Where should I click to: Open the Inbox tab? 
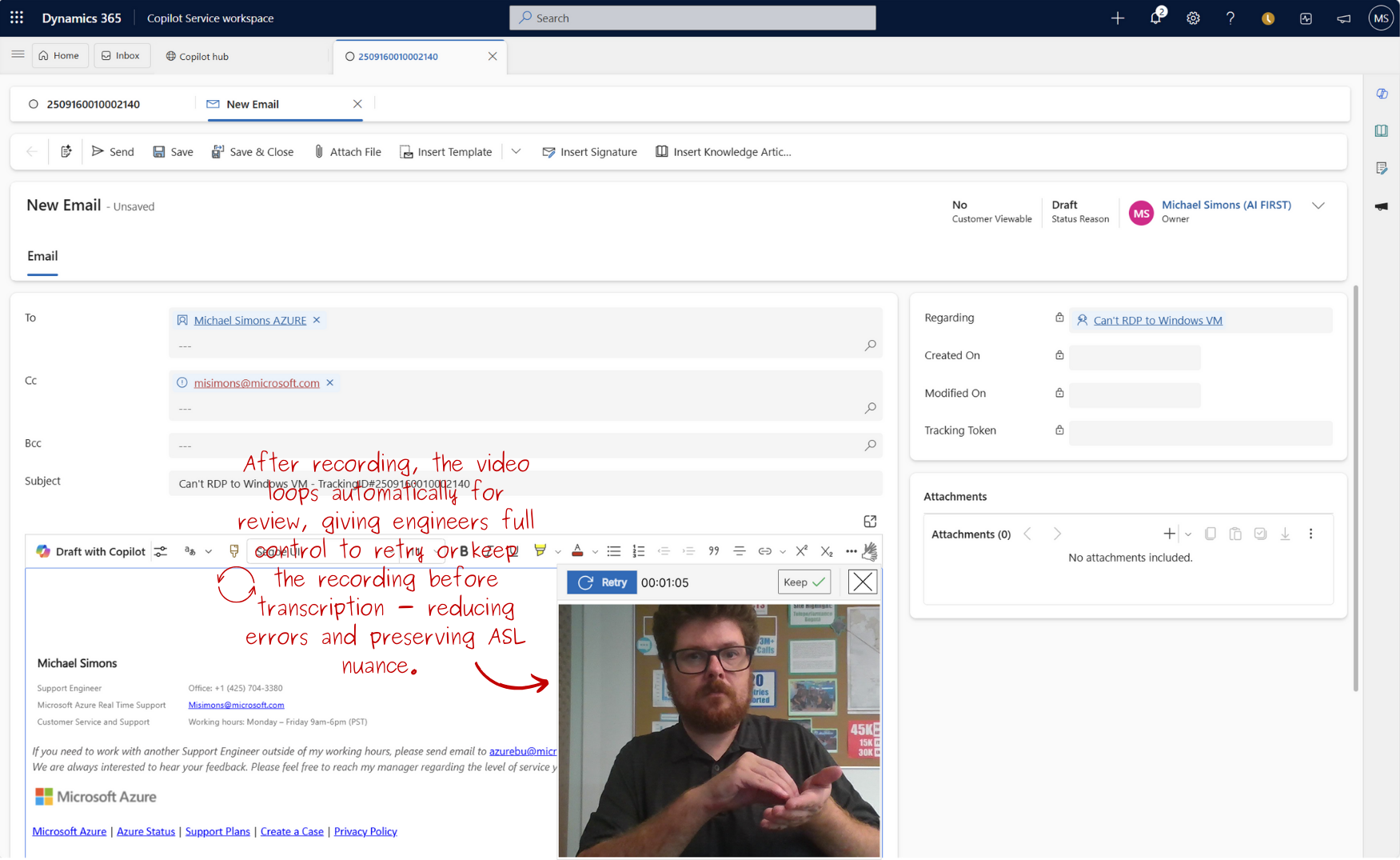point(122,55)
